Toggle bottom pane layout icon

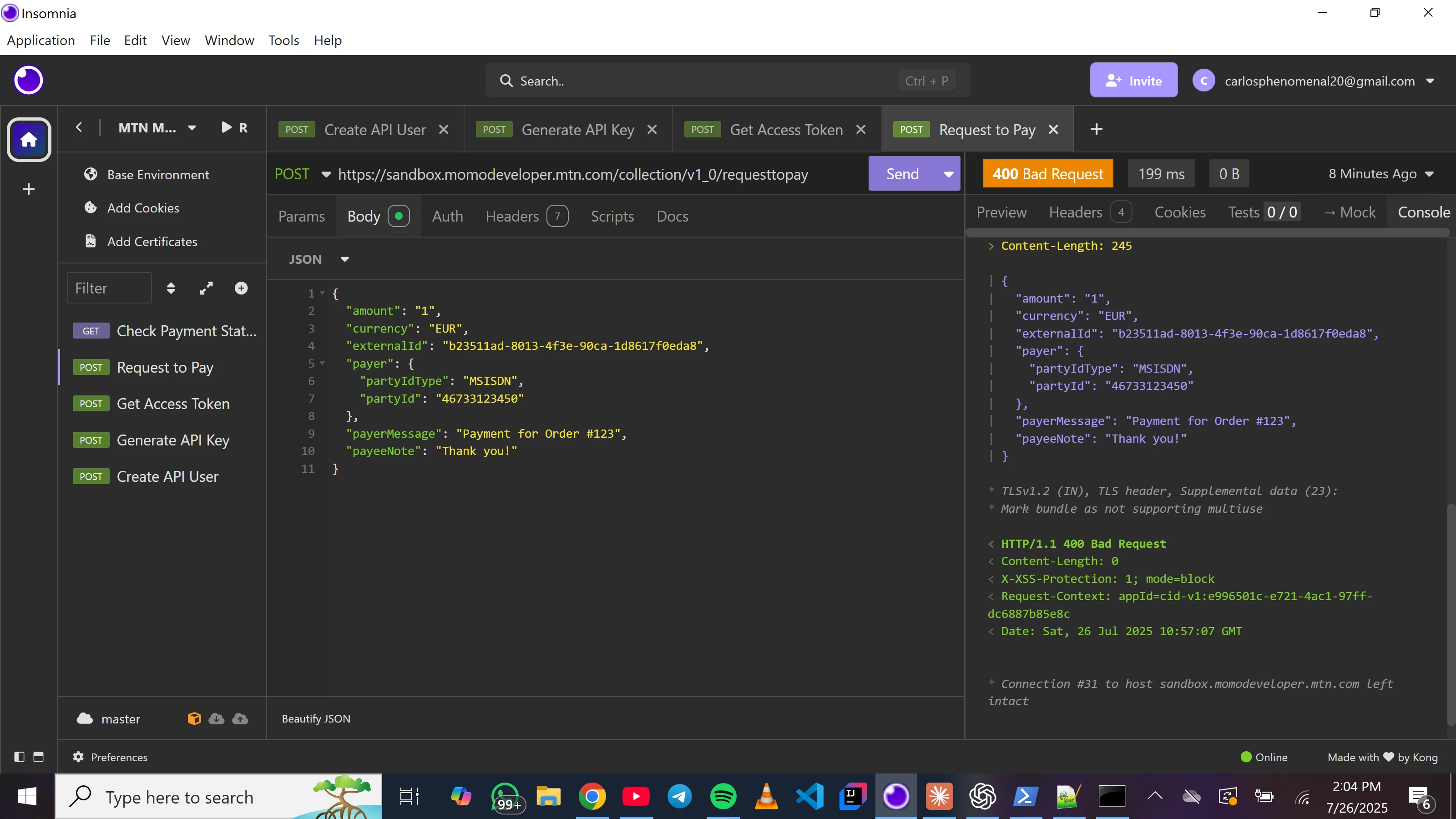click(38, 757)
